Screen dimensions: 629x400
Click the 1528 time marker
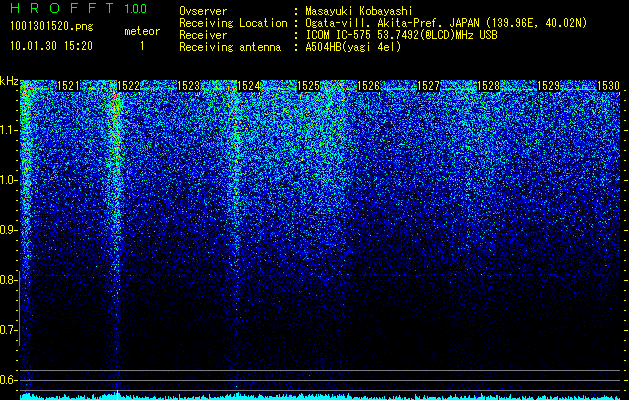[x=488, y=86]
